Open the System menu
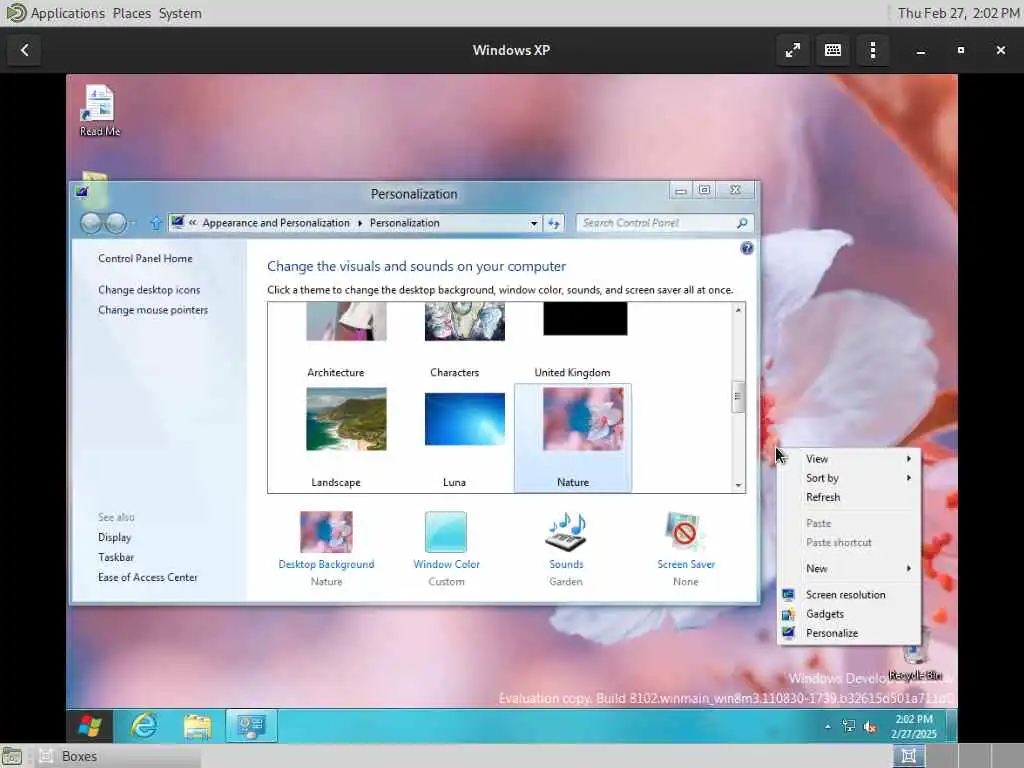1024x768 pixels. pos(180,13)
